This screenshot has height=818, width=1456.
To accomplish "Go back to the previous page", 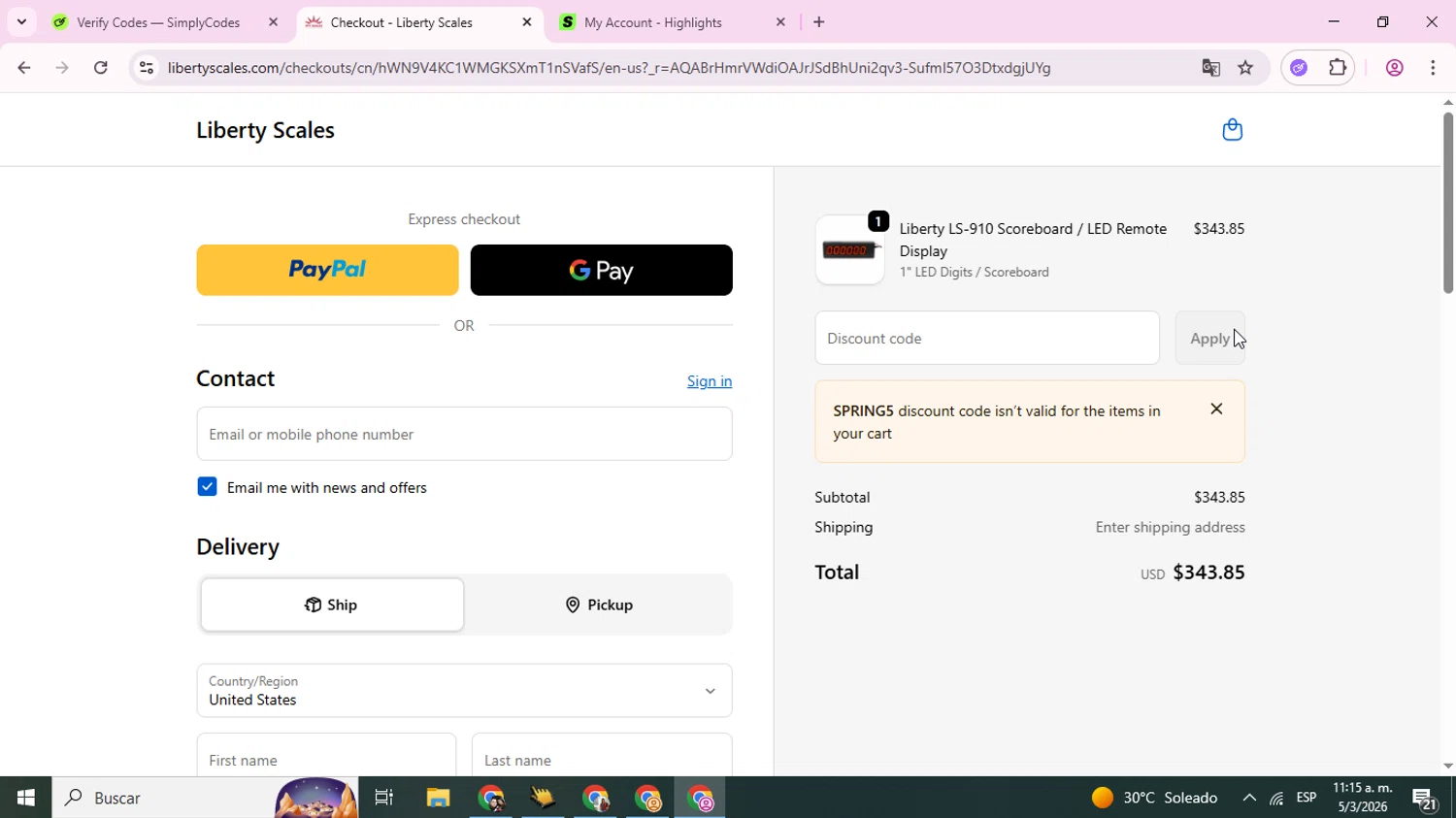I will [x=24, y=68].
